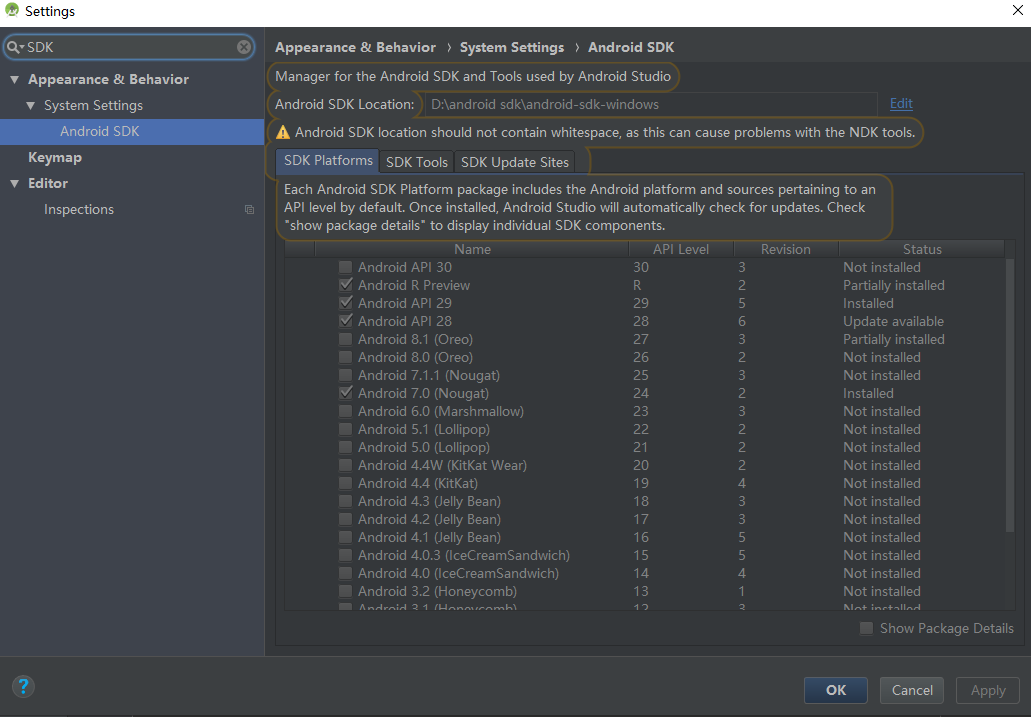Sort by the Status column header
Screen dimensions: 1031x717
(922, 249)
